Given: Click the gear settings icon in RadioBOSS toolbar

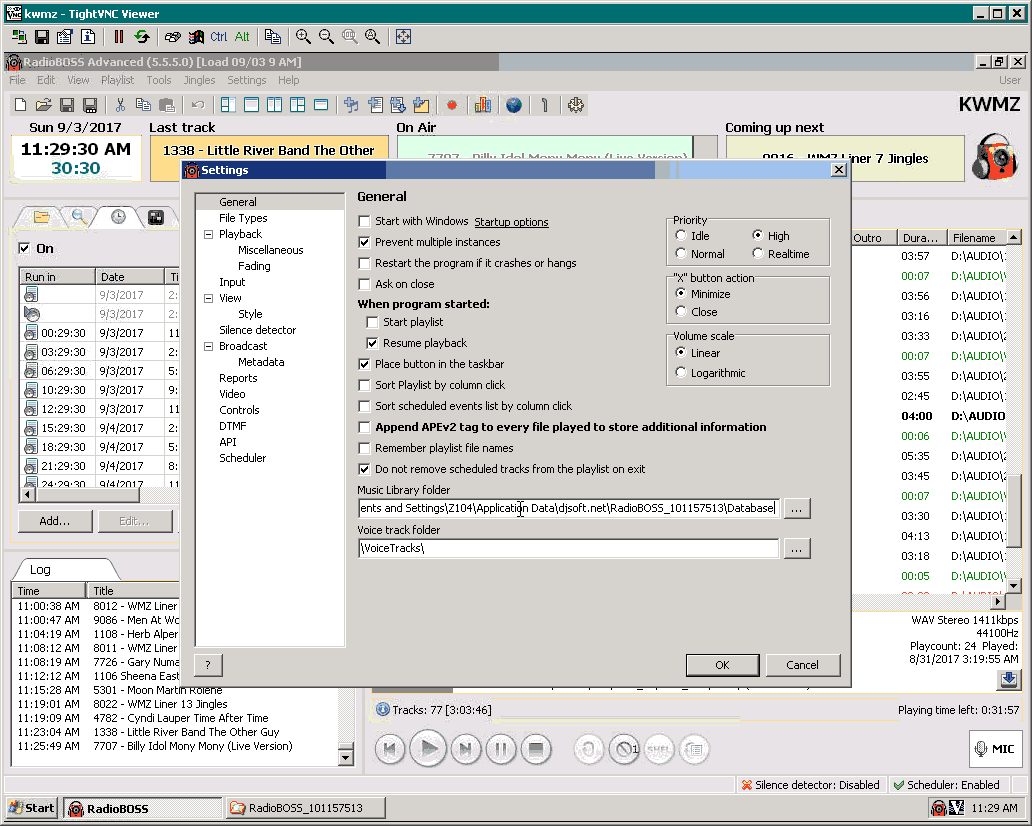Looking at the screenshot, I should [576, 105].
